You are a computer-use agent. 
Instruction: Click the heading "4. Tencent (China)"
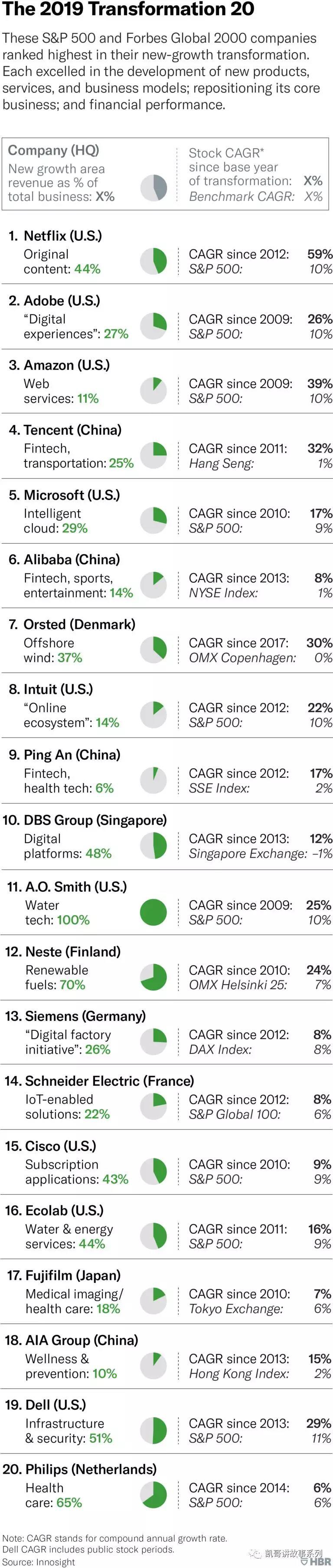tap(65, 430)
